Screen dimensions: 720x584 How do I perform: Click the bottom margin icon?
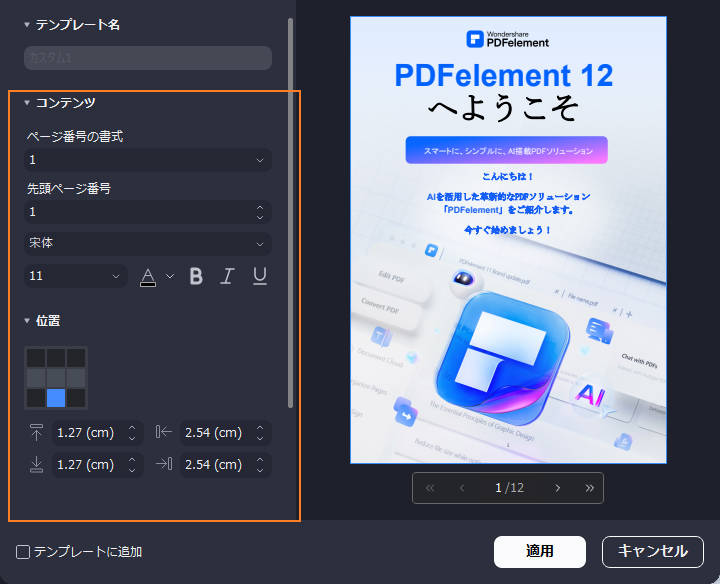36,465
